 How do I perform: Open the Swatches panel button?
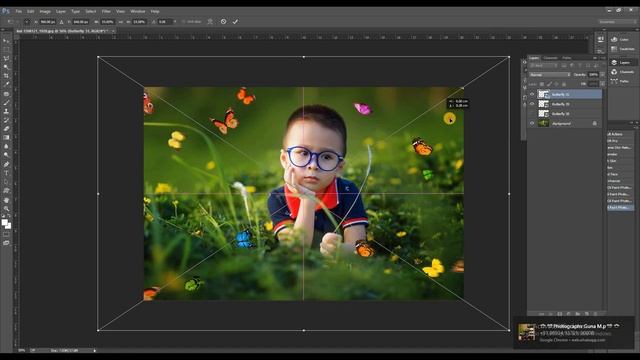(621, 49)
